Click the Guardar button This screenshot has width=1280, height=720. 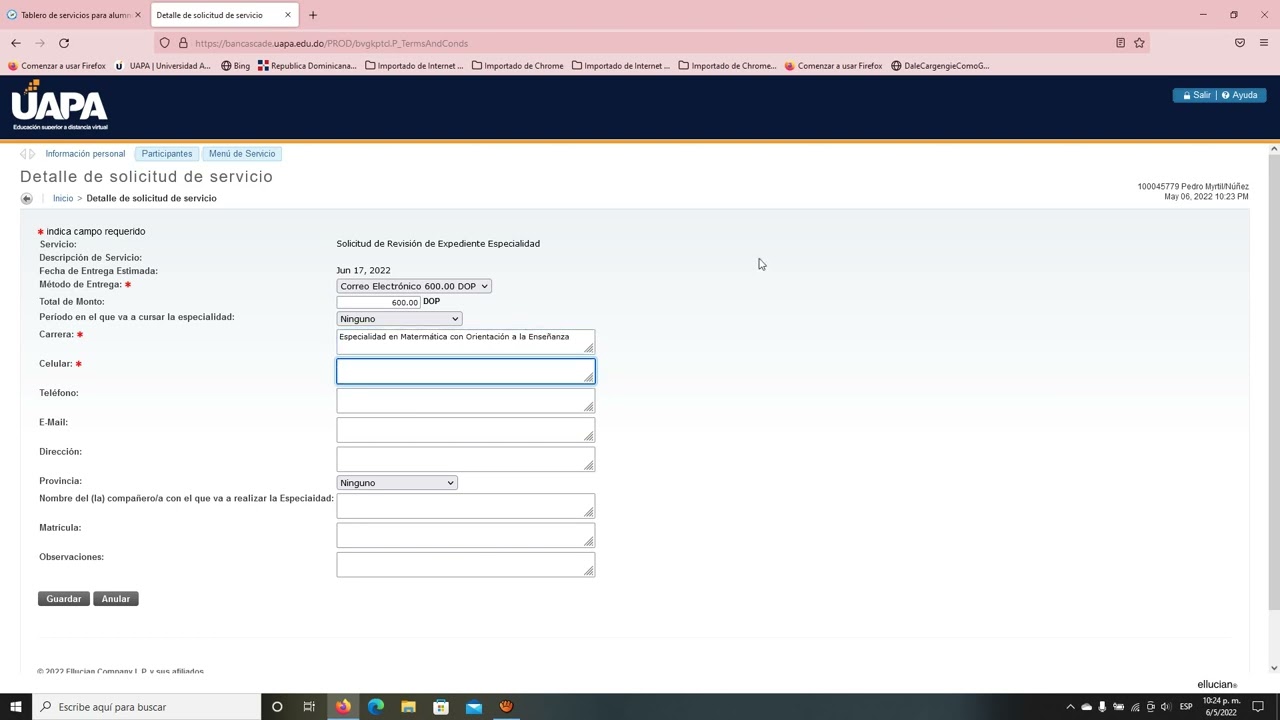64,599
